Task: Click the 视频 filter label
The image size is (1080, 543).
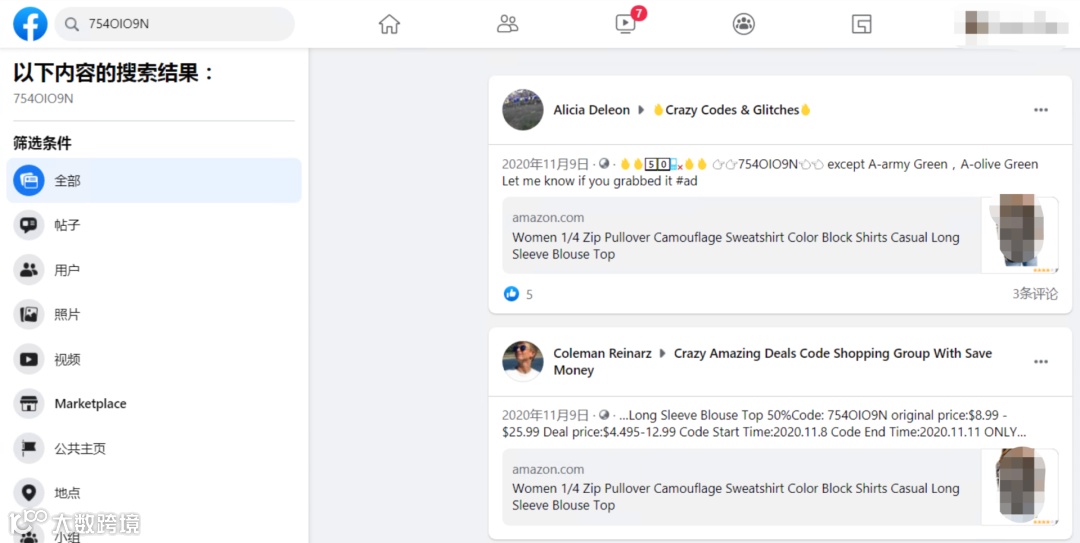Action: point(68,359)
